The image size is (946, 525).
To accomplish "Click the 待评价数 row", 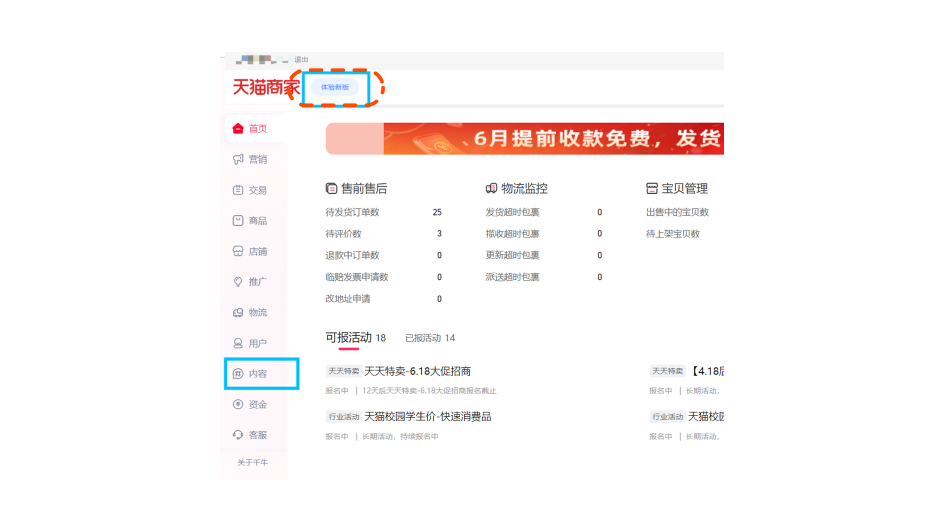I will click(x=384, y=234).
